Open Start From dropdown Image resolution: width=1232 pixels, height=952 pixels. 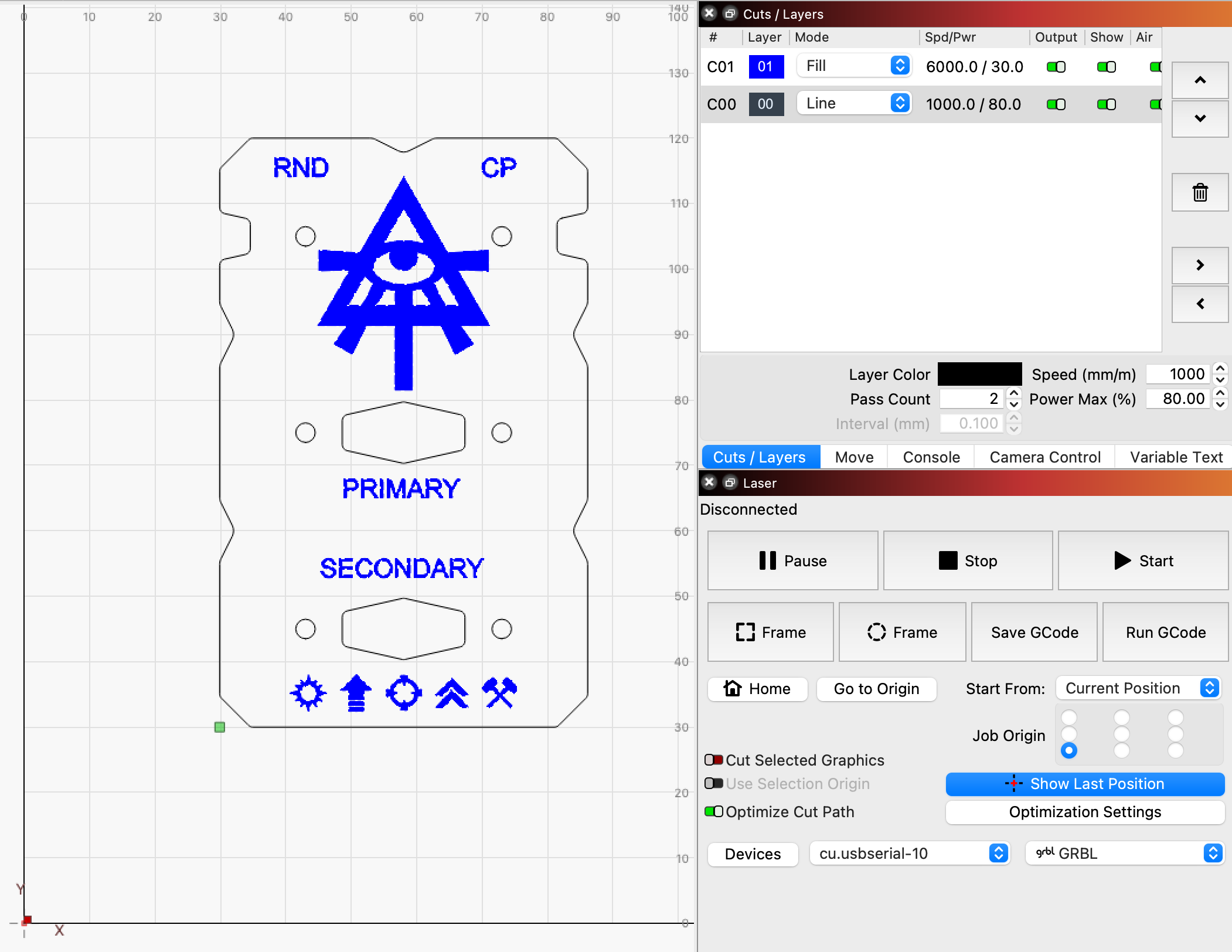click(1138, 688)
